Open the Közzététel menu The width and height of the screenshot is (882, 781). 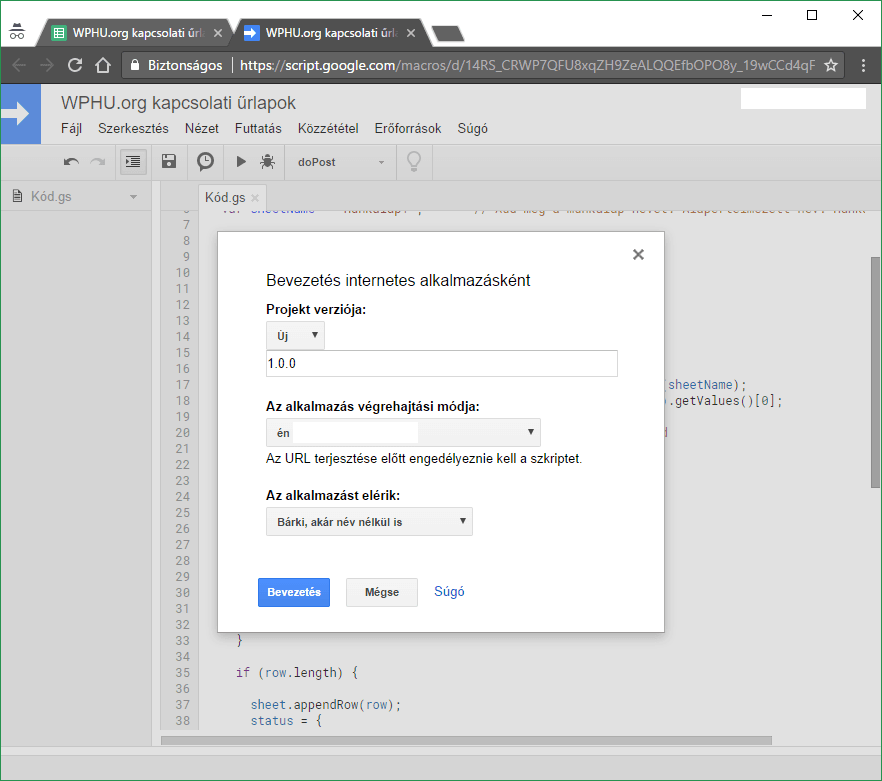(x=328, y=128)
